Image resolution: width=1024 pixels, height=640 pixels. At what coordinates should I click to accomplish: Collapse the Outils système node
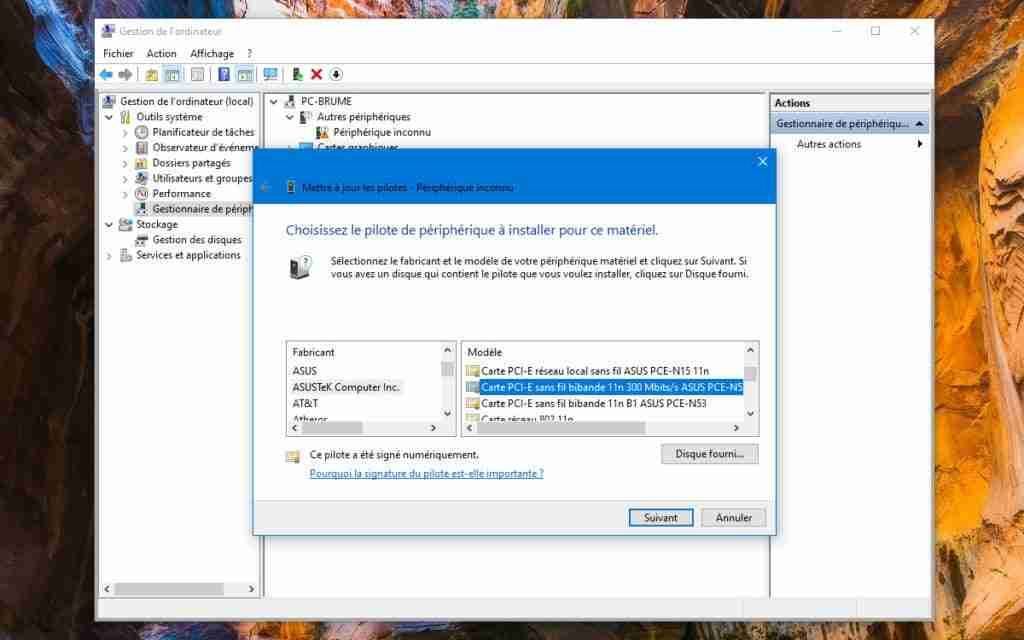[109, 116]
